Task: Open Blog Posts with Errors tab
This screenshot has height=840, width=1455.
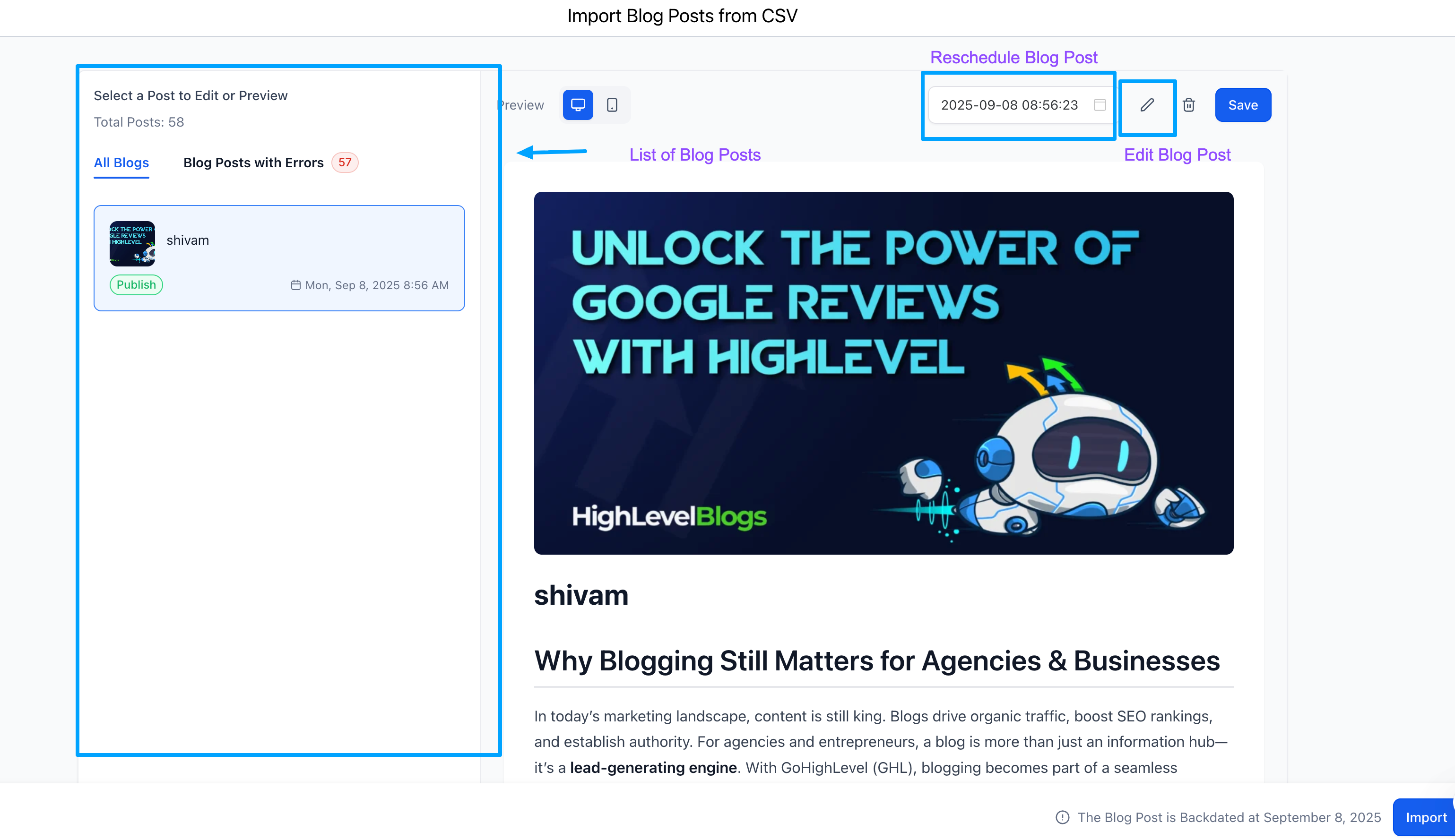Action: pos(253,163)
